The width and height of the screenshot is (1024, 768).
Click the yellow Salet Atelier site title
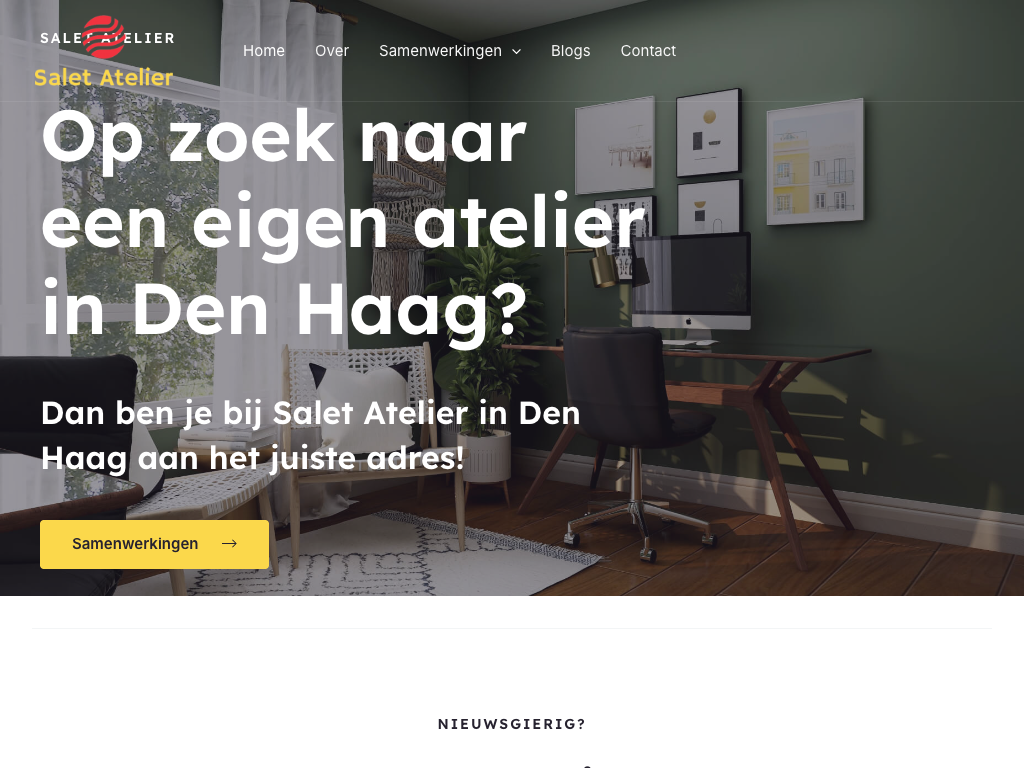(x=103, y=77)
